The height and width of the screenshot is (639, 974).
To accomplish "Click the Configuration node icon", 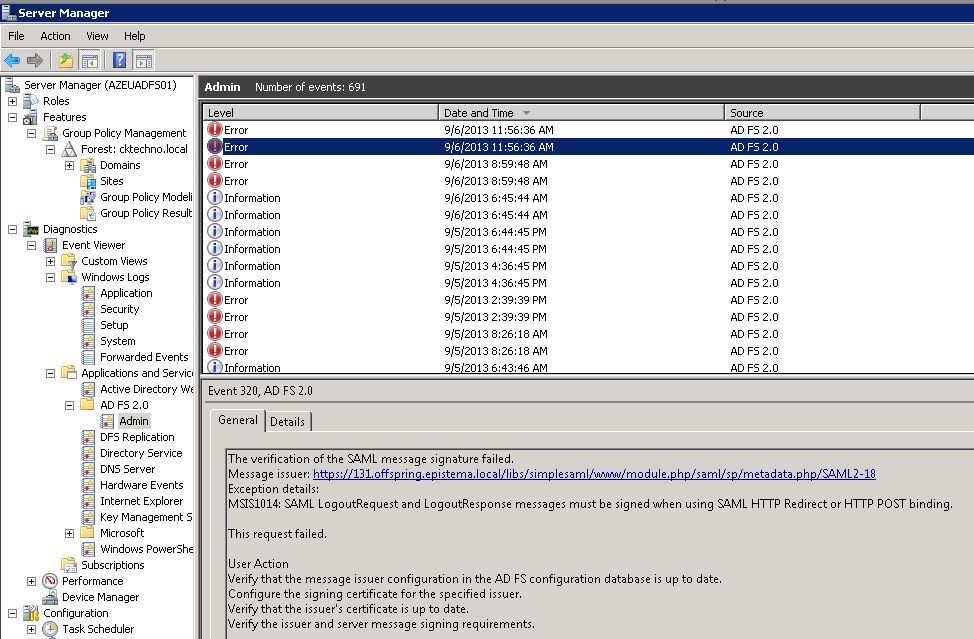I will click(x=30, y=613).
